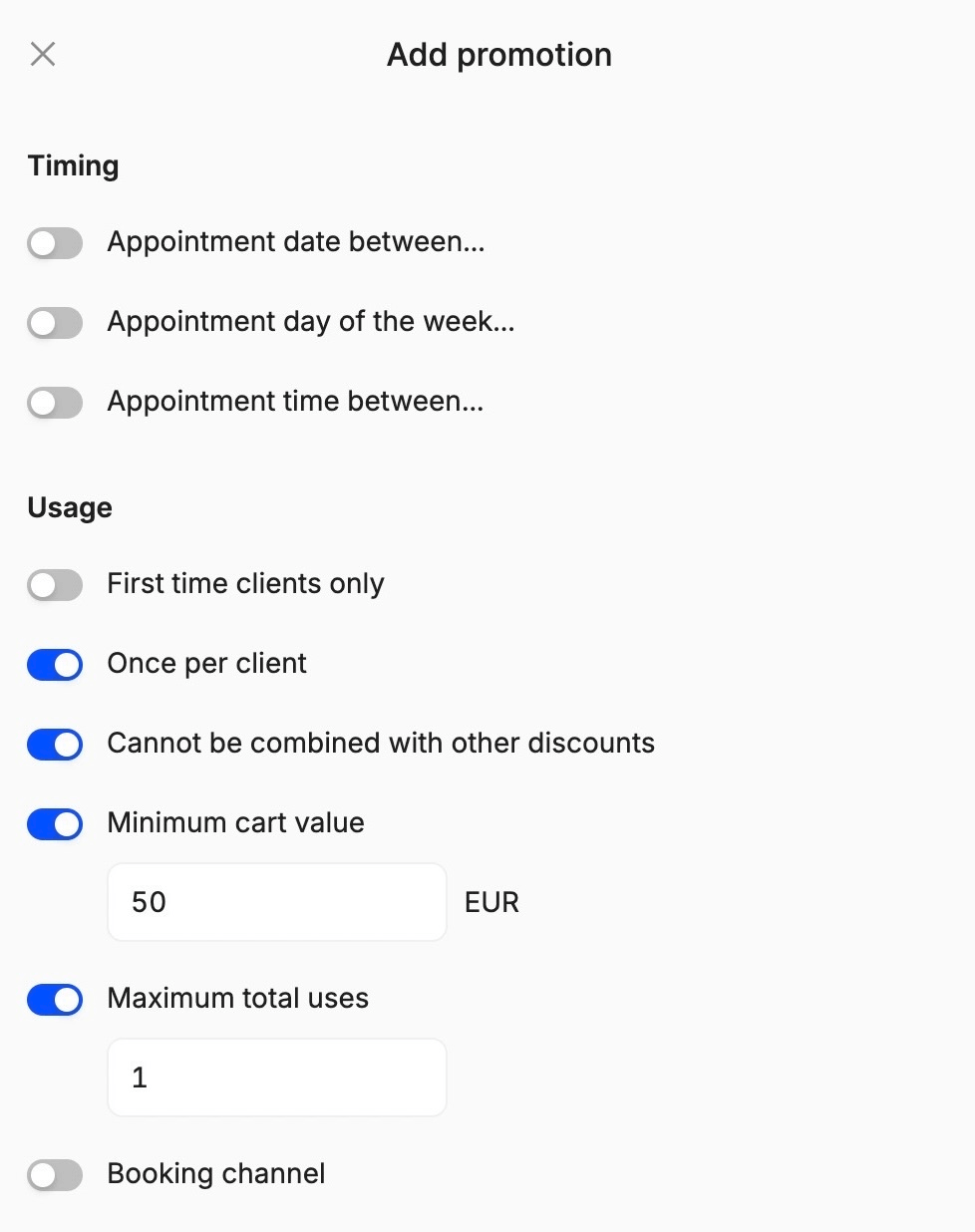Click the 'First time clients only' label

pos(245,584)
